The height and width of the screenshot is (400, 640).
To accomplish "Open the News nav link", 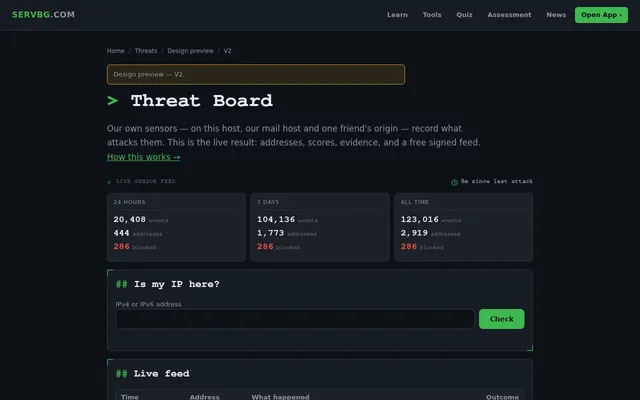I will pos(556,15).
